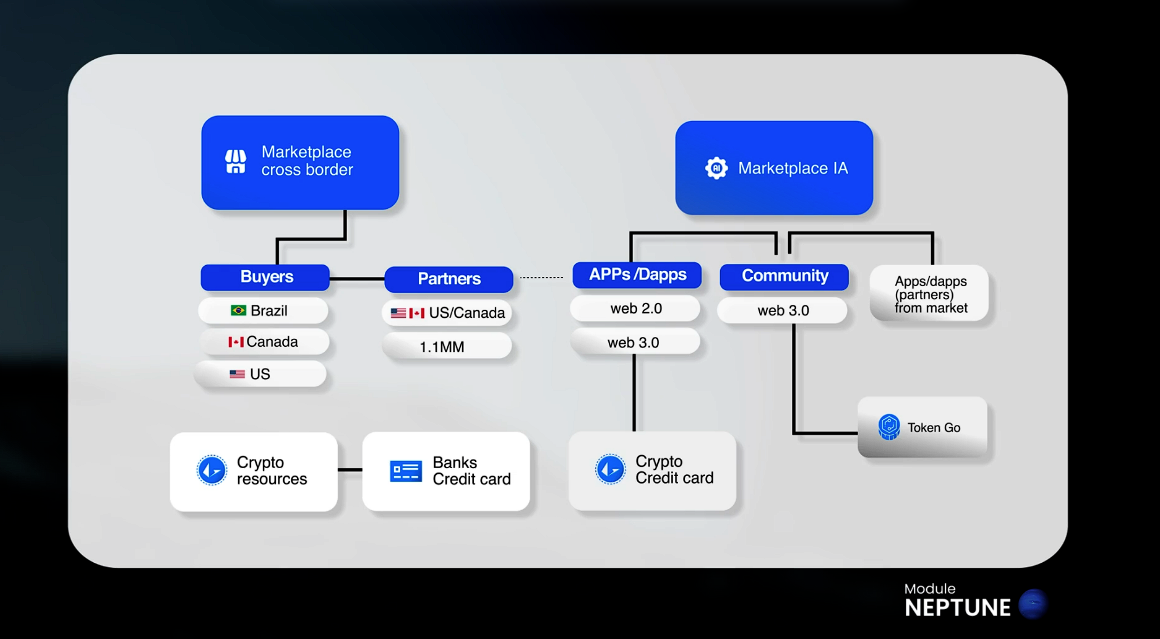Viewport: 1160px width, 639px height.
Task: Select the Partners header label
Action: [x=449, y=279]
